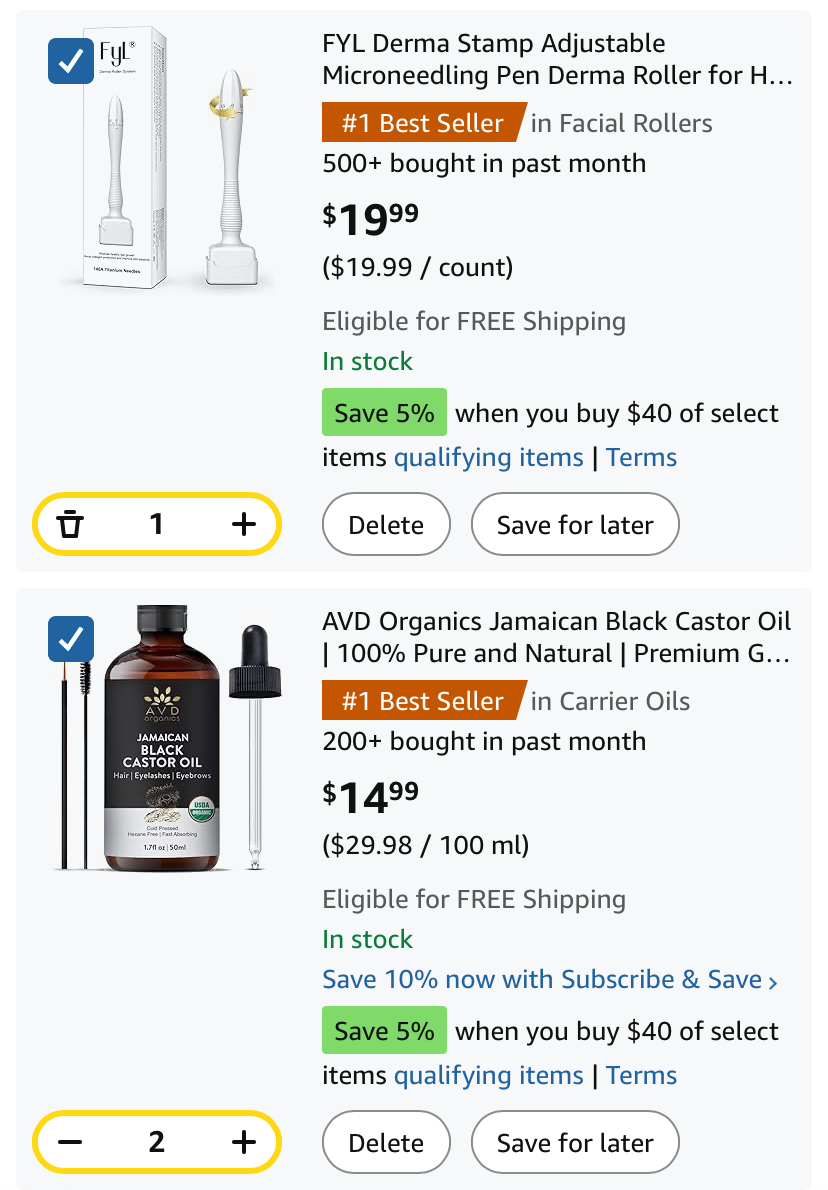Viewport: 828px width, 1190px height.
Task: Click the trash icon for FYL Derma Stamp
Action: 70,524
